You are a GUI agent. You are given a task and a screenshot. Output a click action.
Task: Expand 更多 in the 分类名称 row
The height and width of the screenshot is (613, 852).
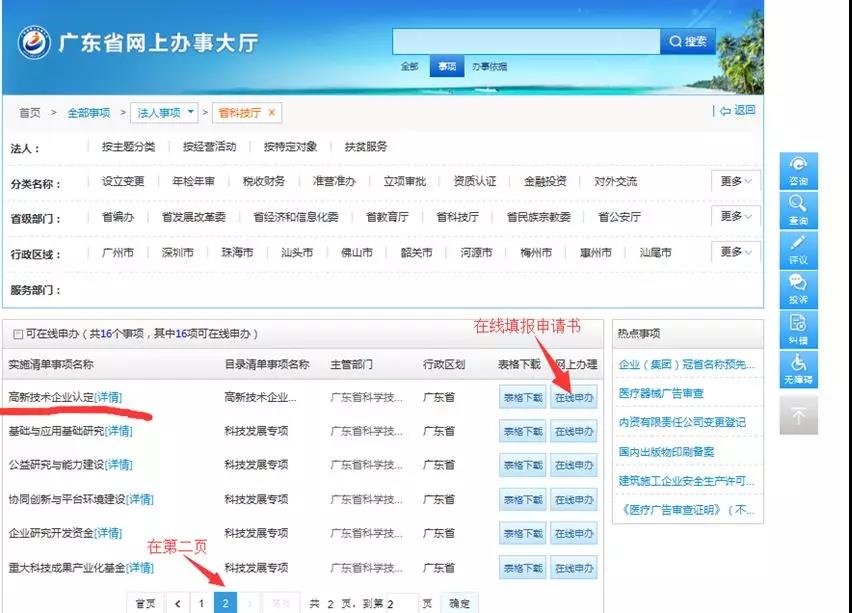(x=736, y=181)
